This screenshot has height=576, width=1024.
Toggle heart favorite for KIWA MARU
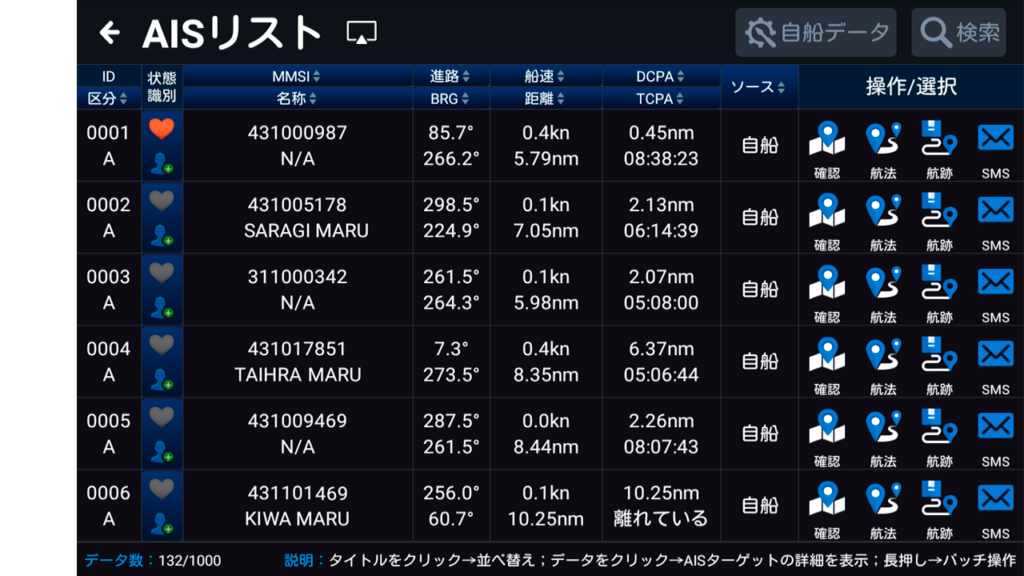(162, 488)
